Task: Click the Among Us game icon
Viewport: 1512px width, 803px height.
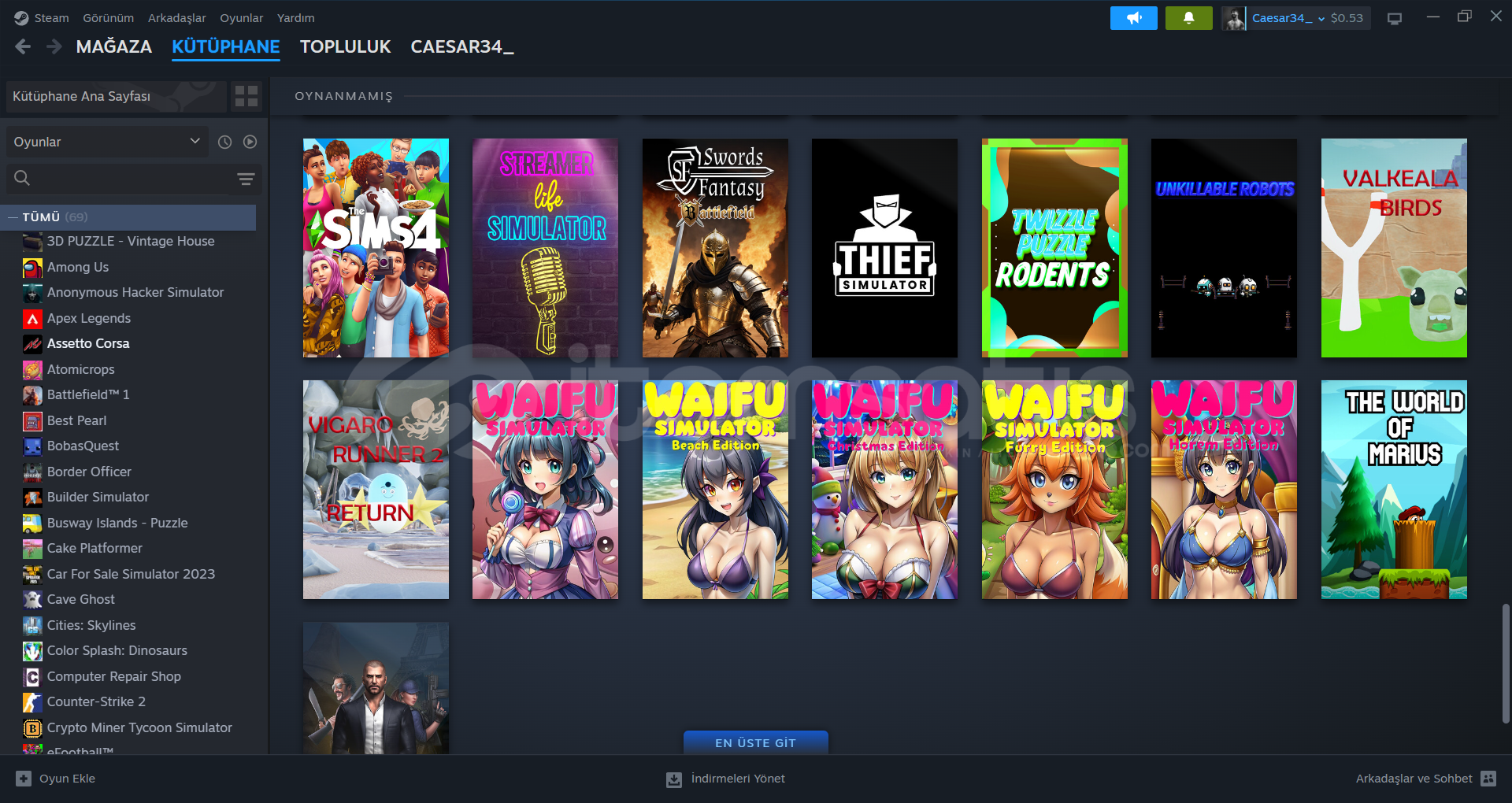Action: pos(32,268)
